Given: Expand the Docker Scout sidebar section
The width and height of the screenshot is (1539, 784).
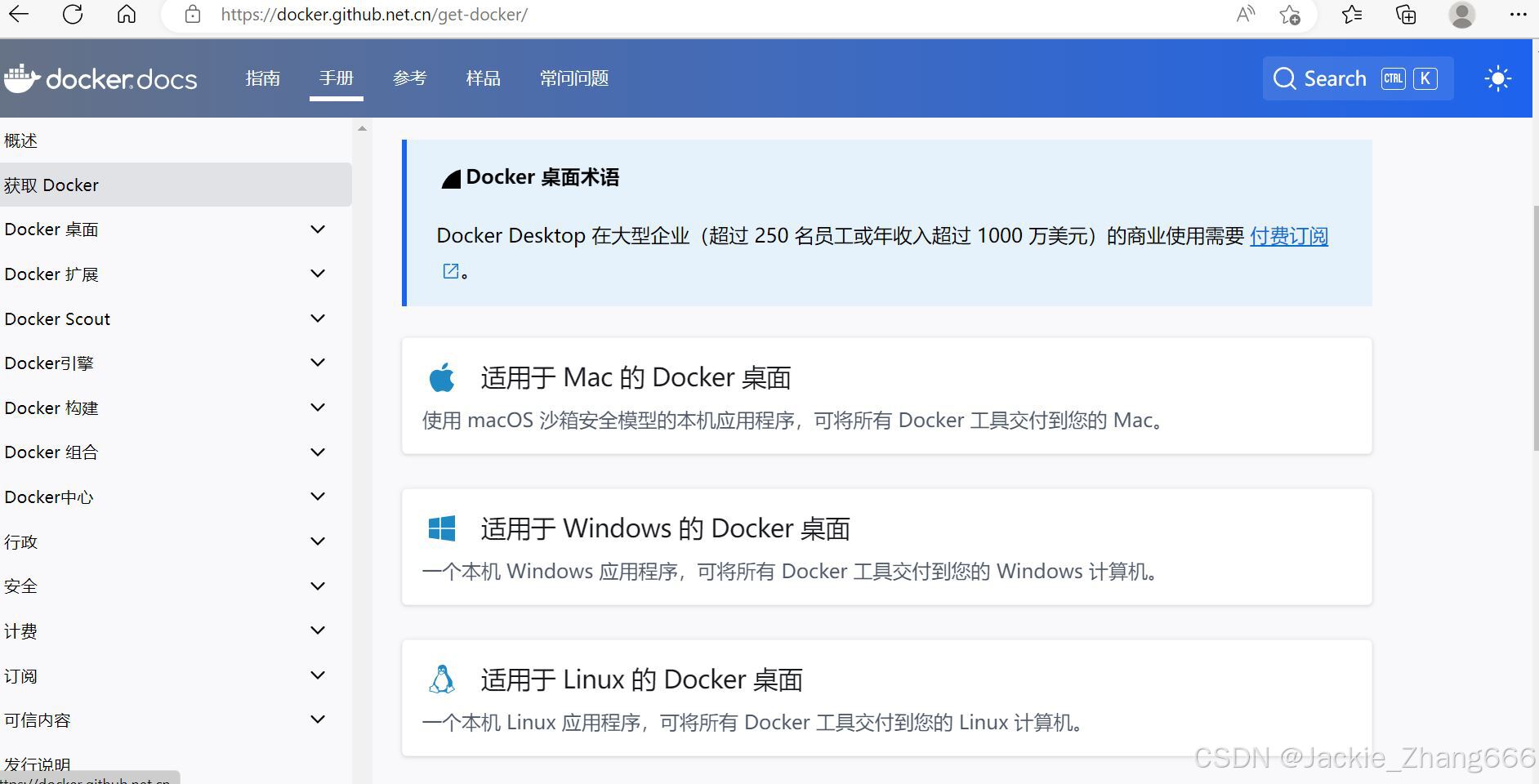Looking at the screenshot, I should 318,318.
